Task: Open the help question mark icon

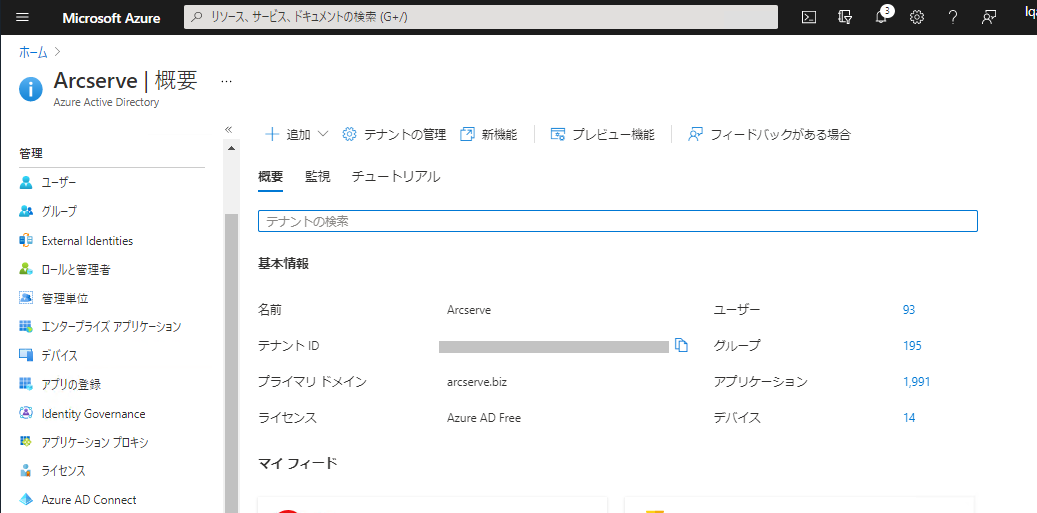Action: [953, 17]
